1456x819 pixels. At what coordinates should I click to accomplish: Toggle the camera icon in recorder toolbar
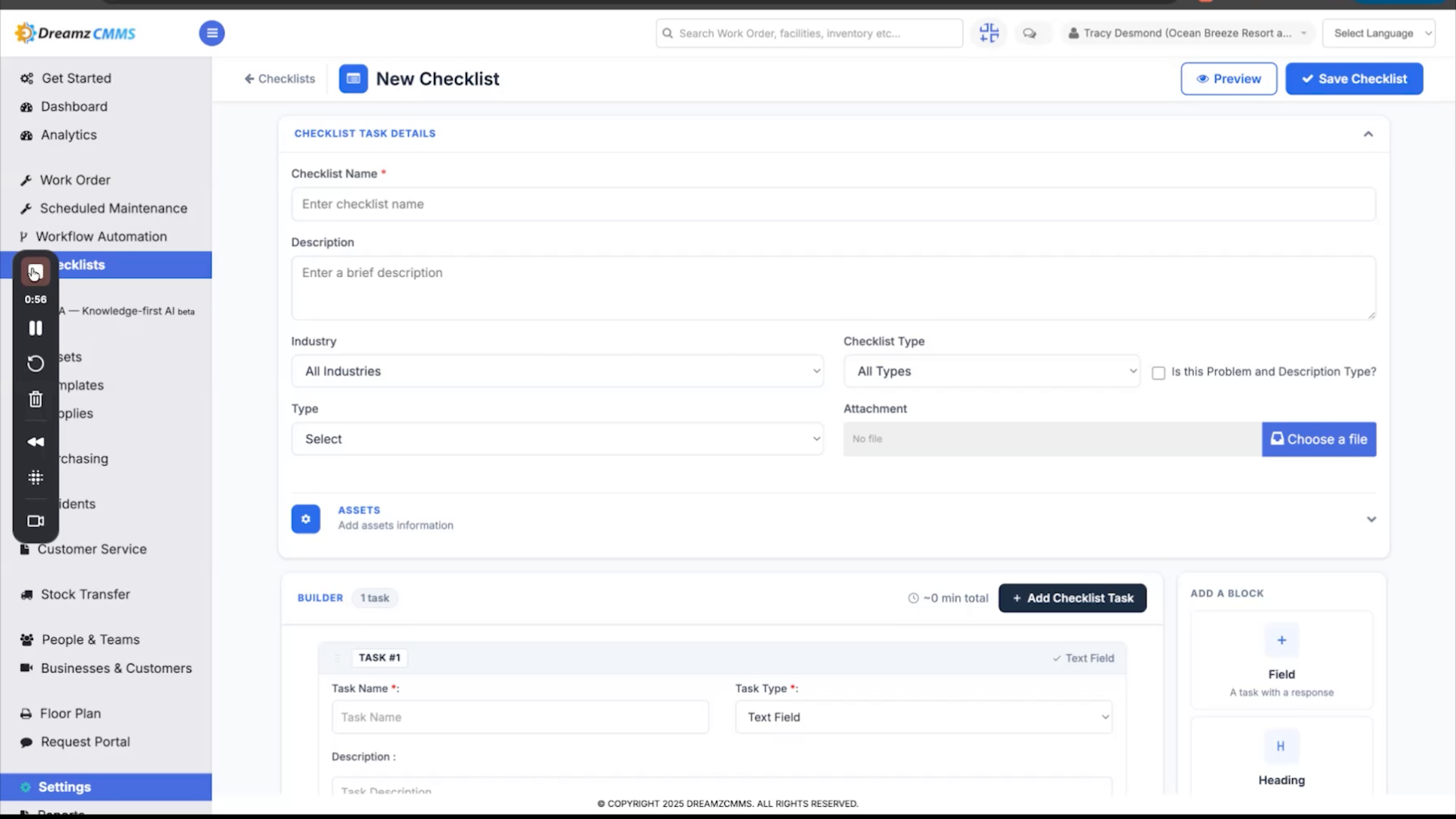click(36, 521)
